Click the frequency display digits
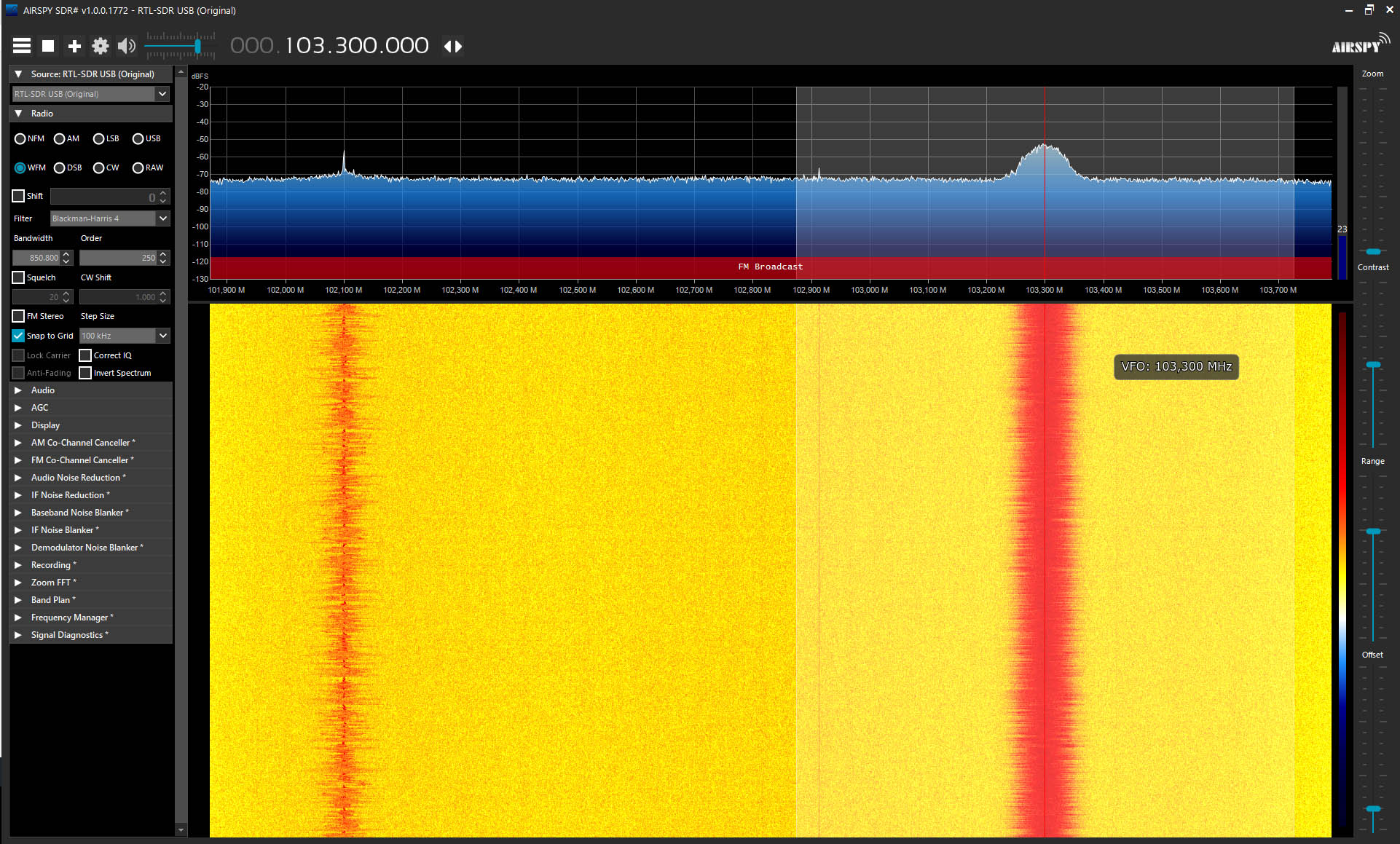1400x844 pixels. [329, 46]
